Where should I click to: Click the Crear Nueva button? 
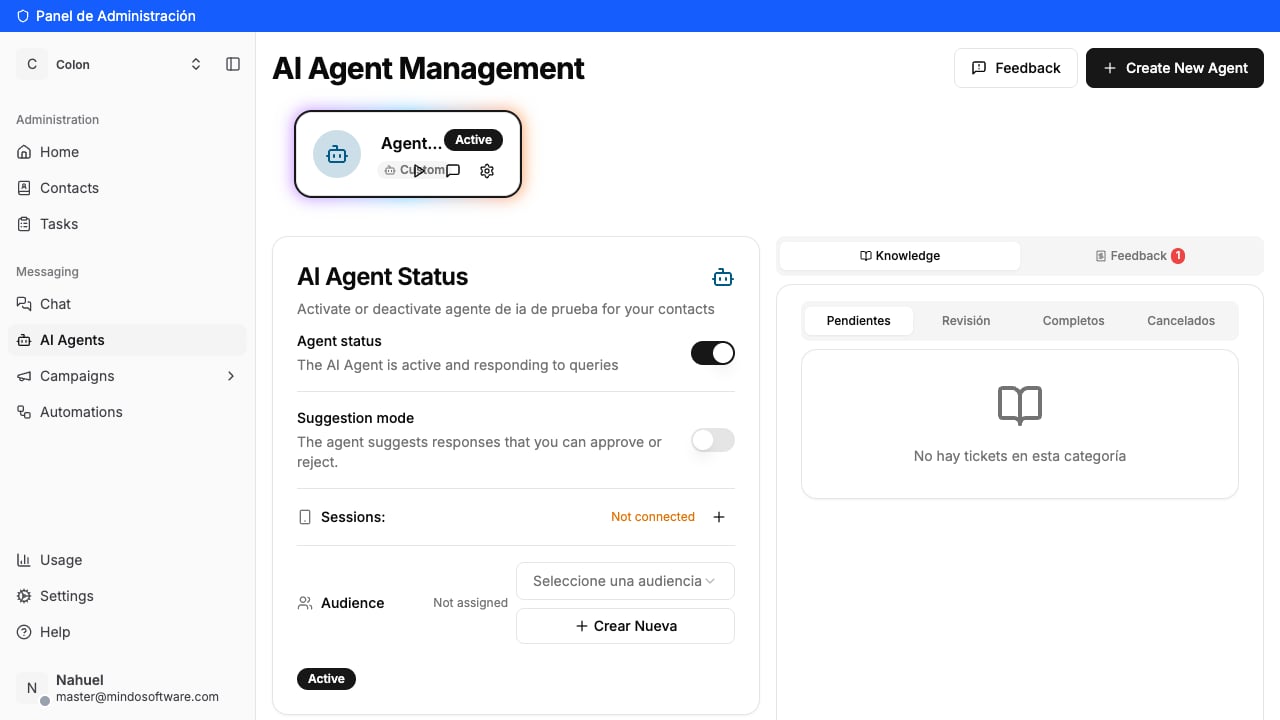point(625,626)
